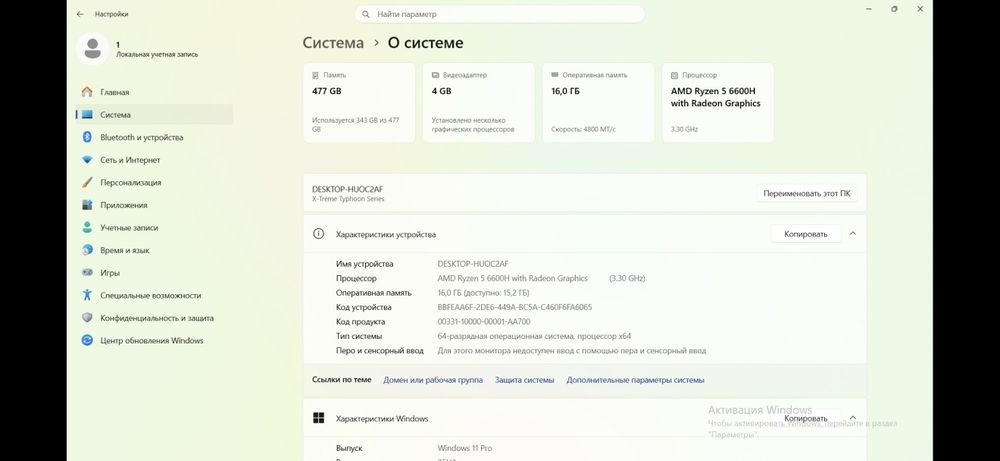This screenshot has width=1000, height=461.
Task: Click the Оперативная память card icon
Action: point(555,75)
